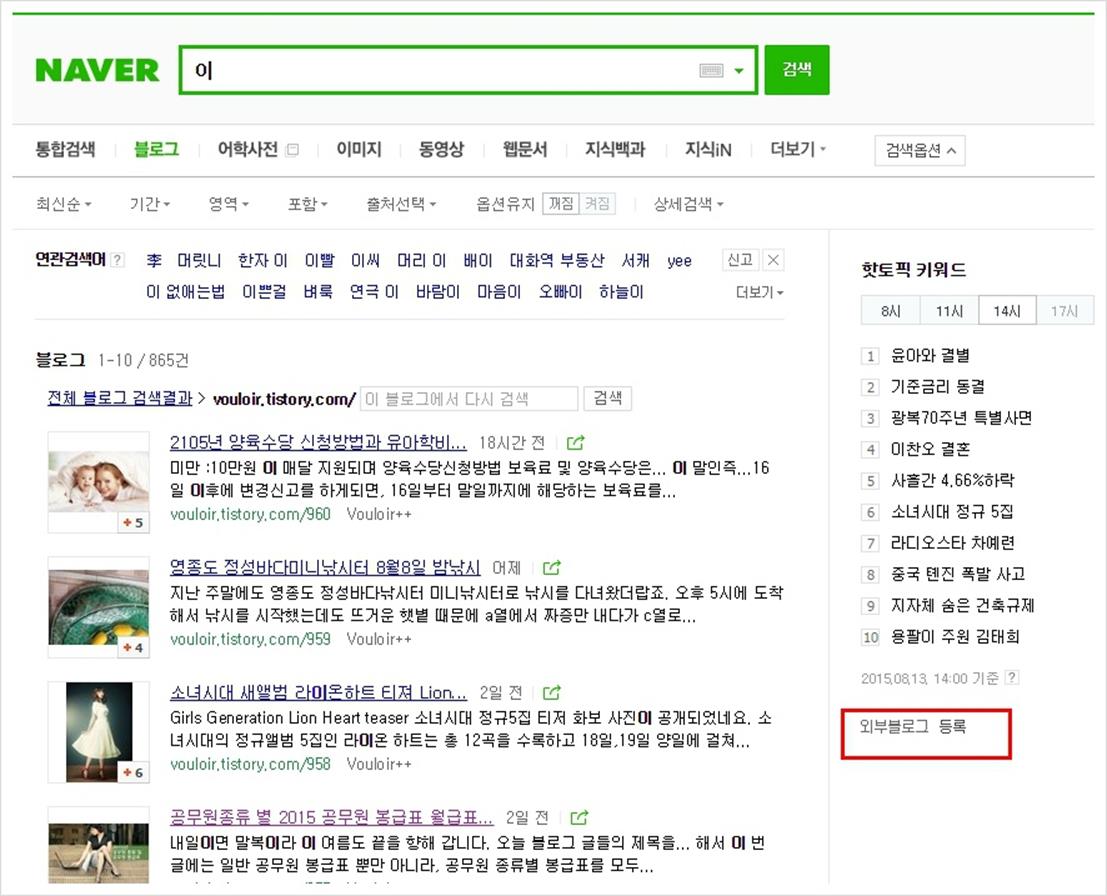Screen dimensions: 1107x896
Task: Click share icon beside 공무원 봉급표 post
Action: [579, 818]
